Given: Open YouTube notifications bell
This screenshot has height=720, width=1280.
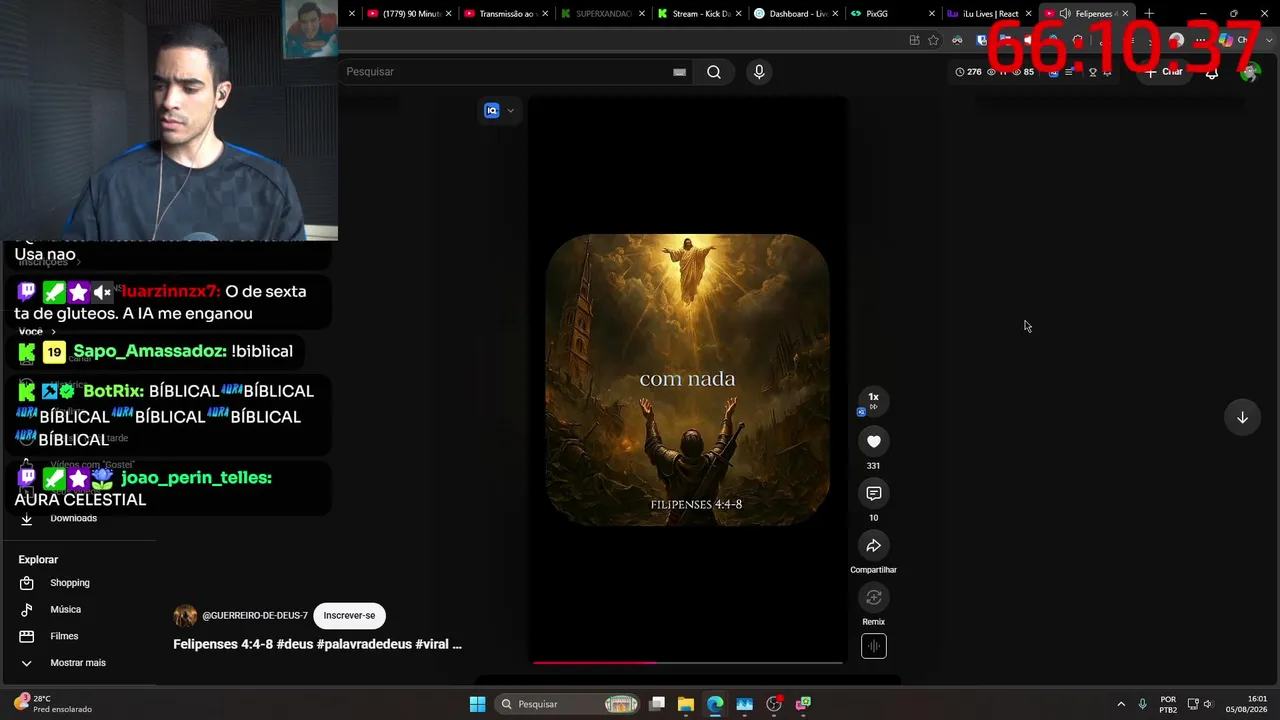Looking at the screenshot, I should [x=1212, y=72].
